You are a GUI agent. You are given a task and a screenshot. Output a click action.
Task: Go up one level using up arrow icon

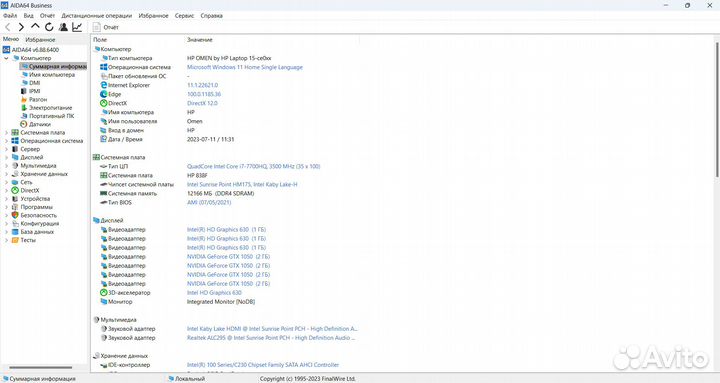[35, 27]
